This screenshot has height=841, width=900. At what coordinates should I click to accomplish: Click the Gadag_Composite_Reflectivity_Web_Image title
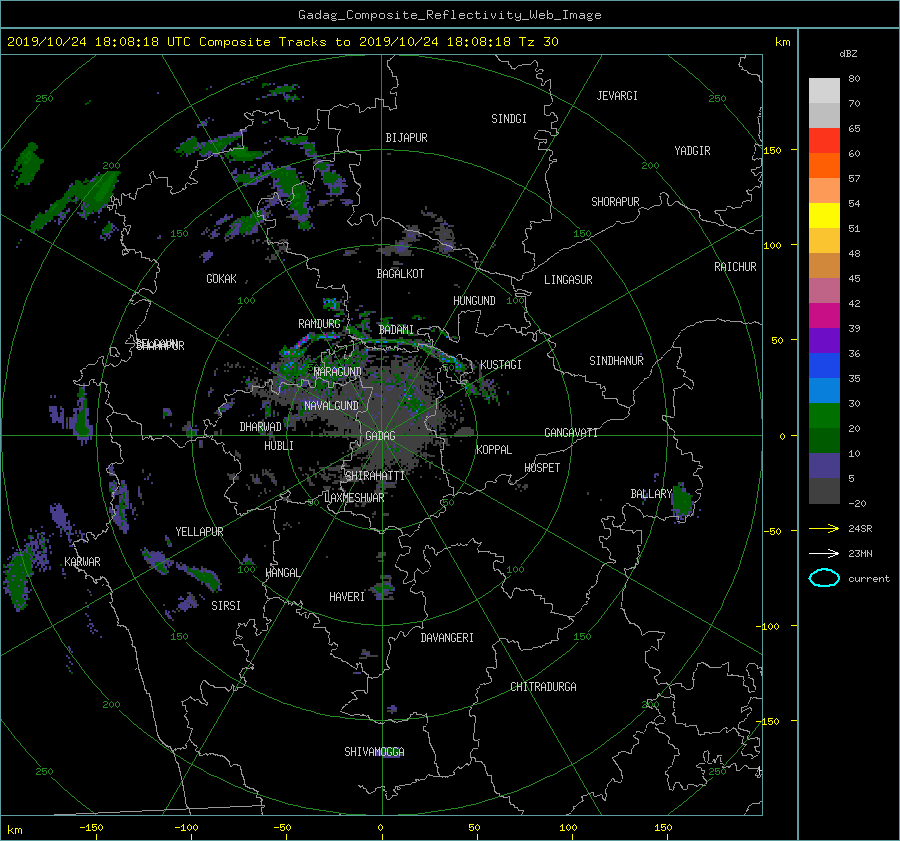[x=449, y=15]
